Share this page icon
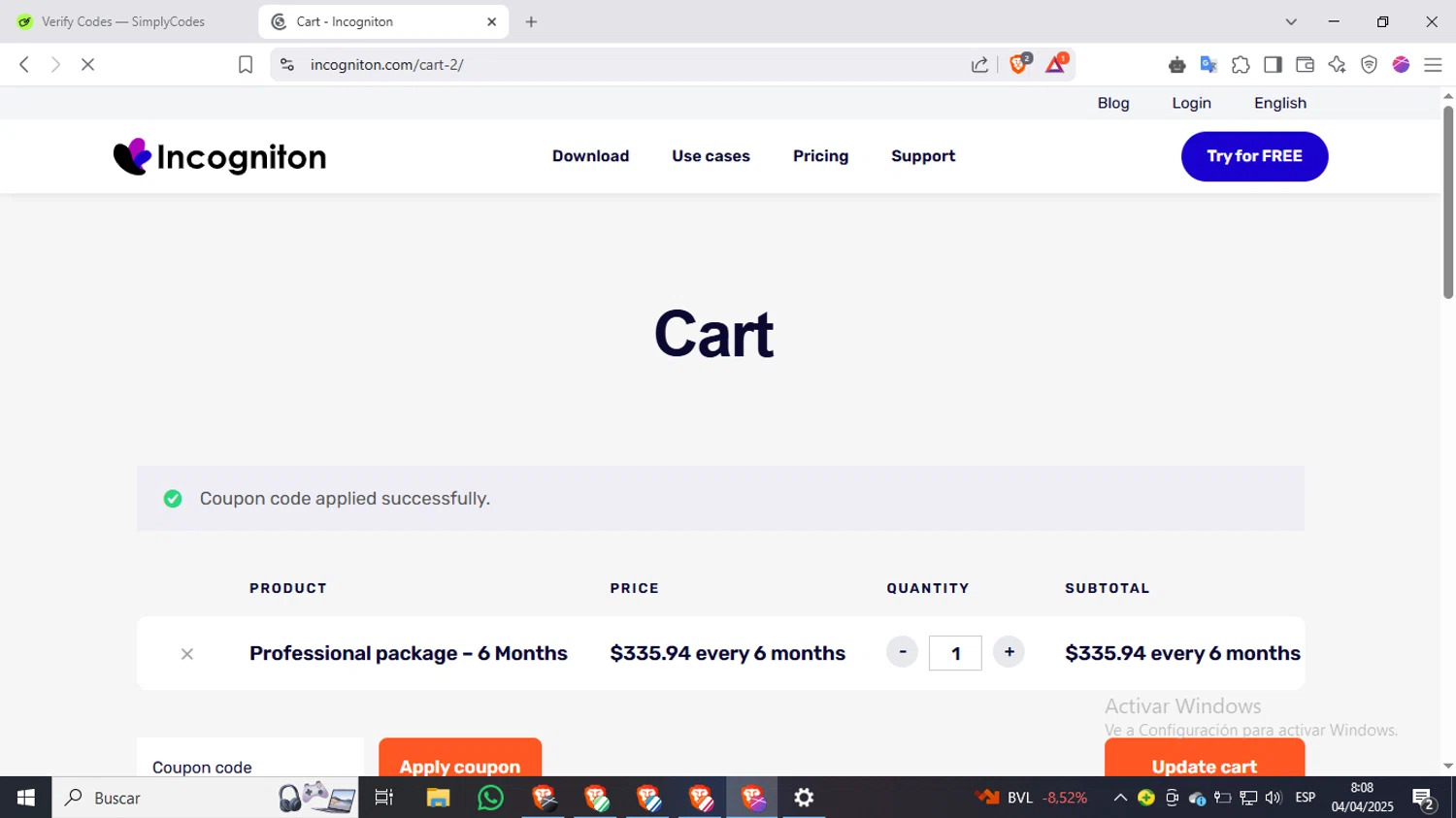 (979, 64)
